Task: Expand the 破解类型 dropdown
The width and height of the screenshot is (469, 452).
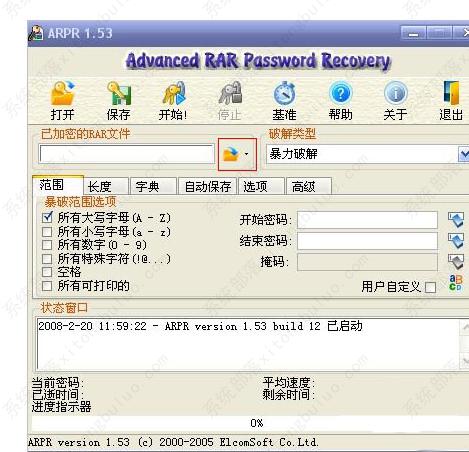Action: (x=464, y=154)
